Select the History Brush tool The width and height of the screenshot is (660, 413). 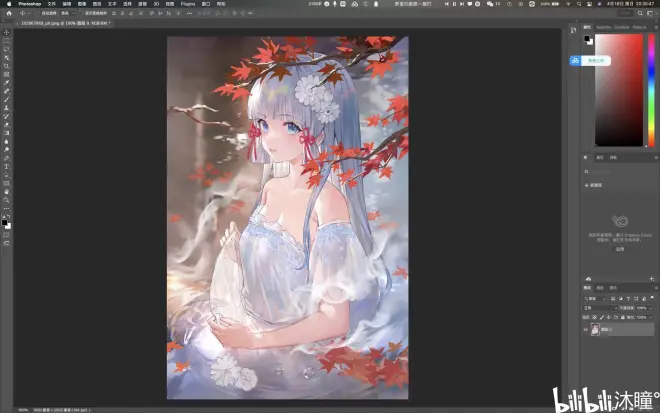(6, 117)
